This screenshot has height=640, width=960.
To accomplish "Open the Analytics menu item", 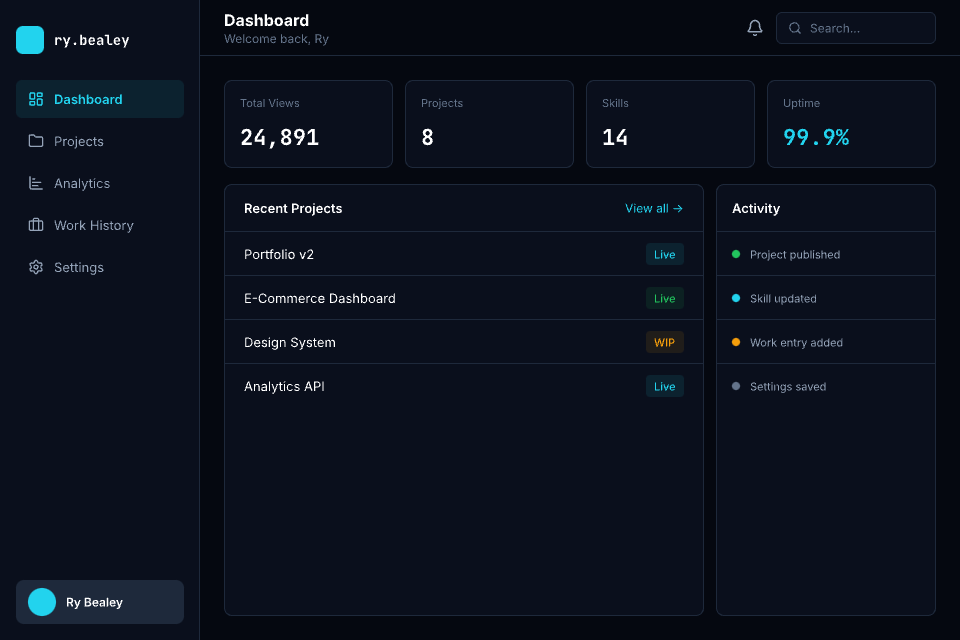I will click(82, 183).
